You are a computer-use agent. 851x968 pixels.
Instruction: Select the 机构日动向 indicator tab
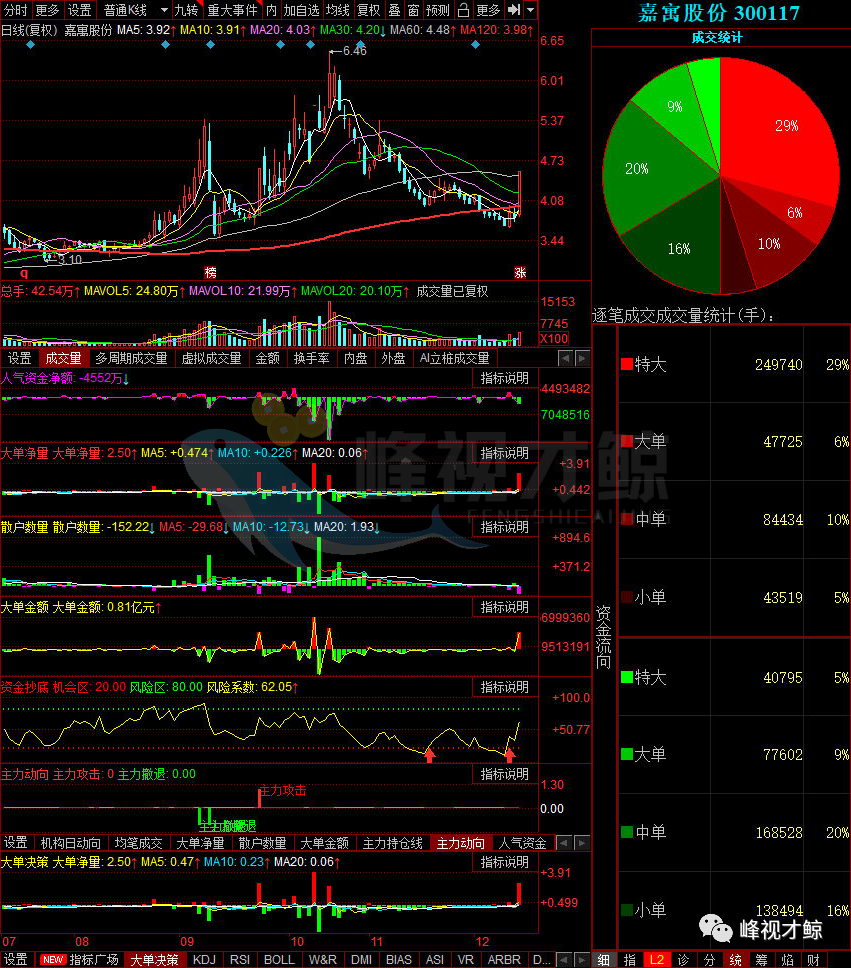[x=70, y=843]
